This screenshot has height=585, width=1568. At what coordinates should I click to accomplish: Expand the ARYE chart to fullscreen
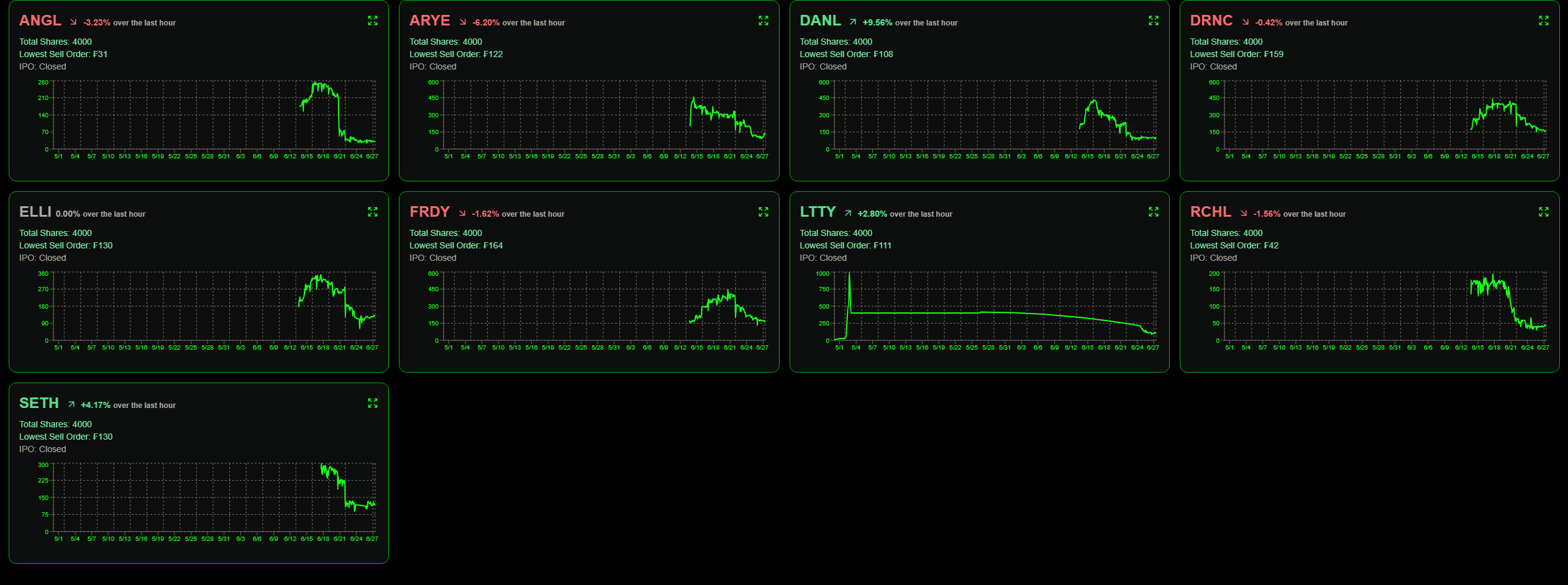pyautogui.click(x=763, y=20)
